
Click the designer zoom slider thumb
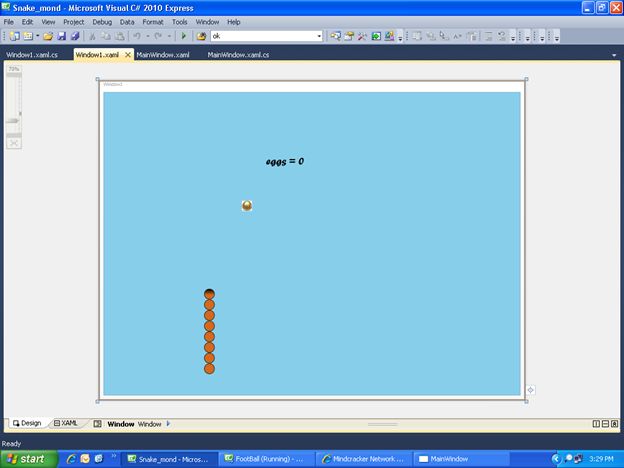point(13,121)
